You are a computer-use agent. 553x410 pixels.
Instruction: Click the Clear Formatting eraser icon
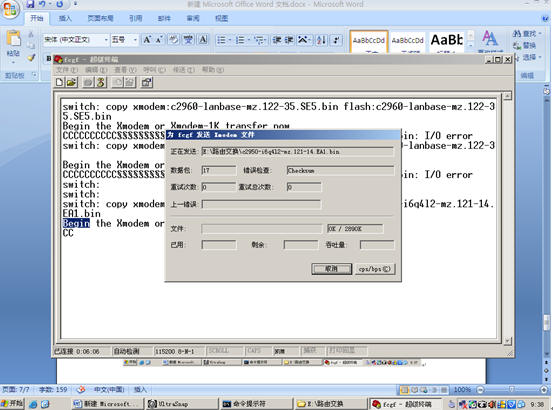pos(173,40)
